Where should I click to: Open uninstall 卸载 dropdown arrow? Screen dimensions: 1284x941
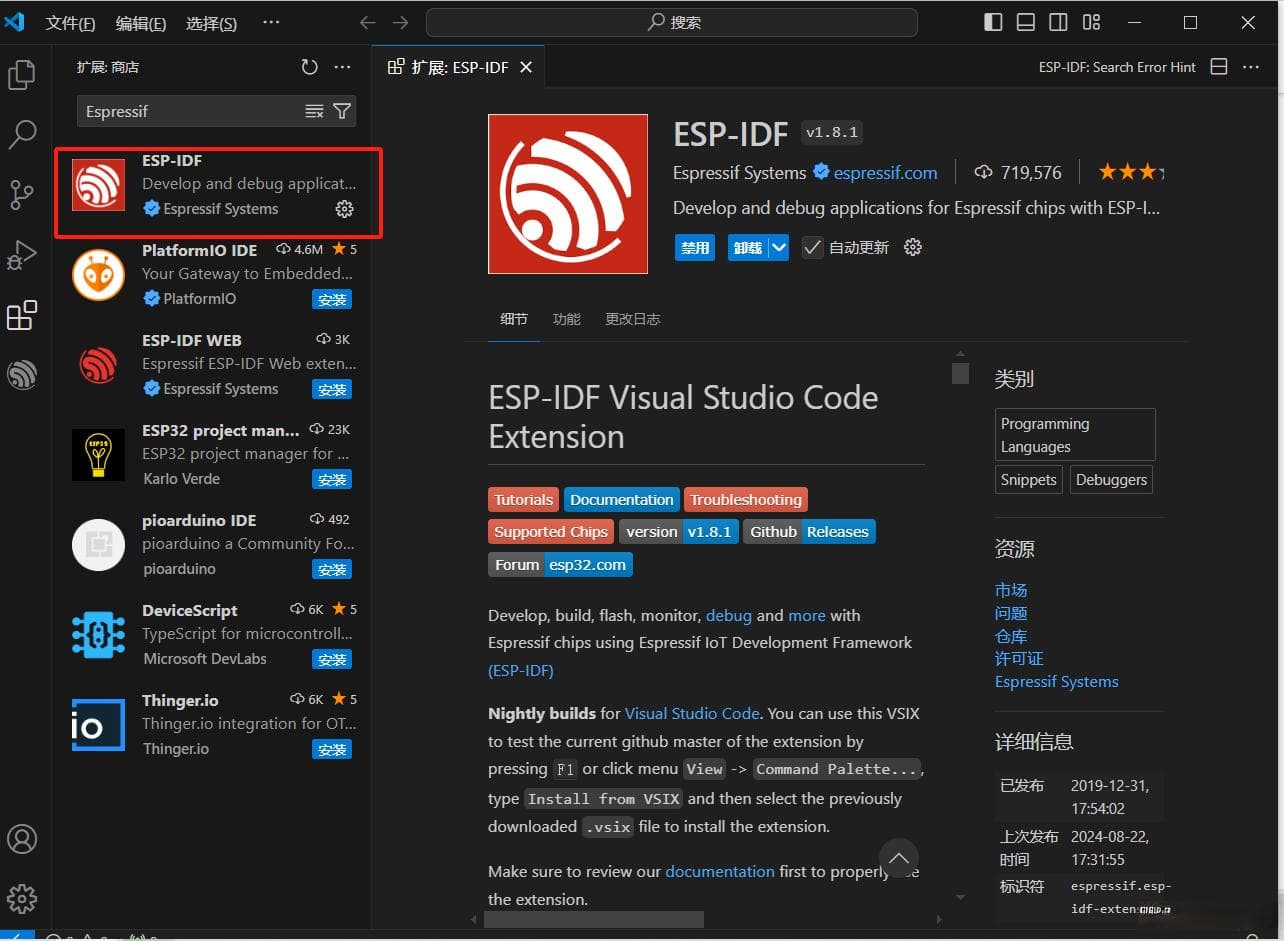[x=779, y=247]
